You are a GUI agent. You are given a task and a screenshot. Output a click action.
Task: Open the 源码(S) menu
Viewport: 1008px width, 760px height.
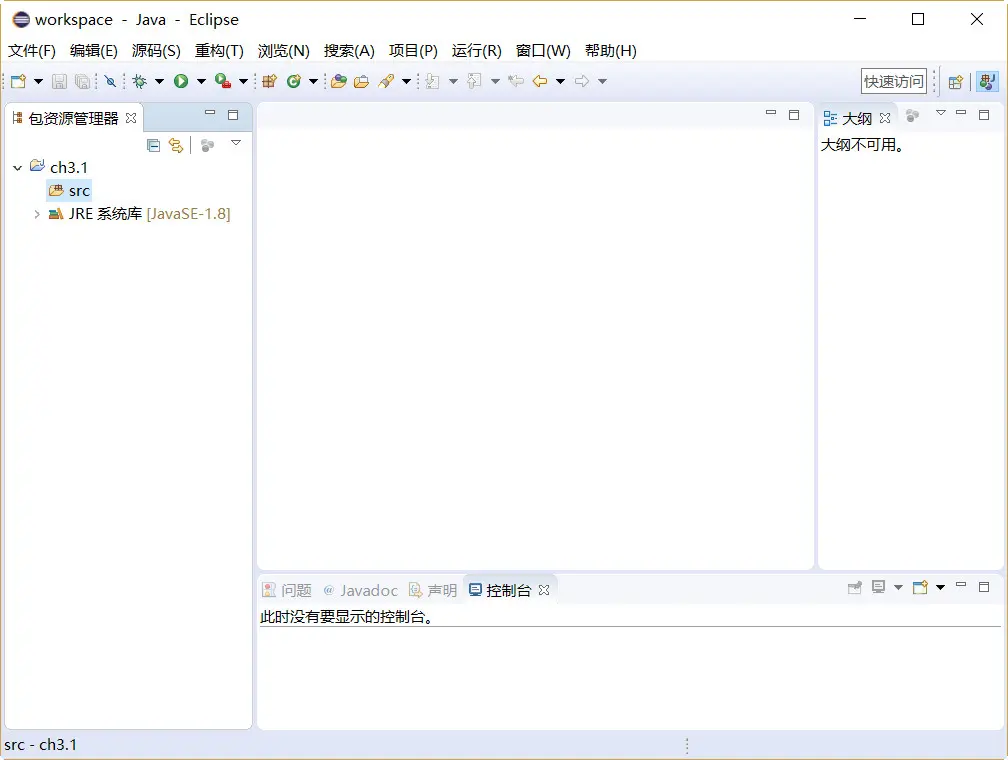click(x=156, y=51)
